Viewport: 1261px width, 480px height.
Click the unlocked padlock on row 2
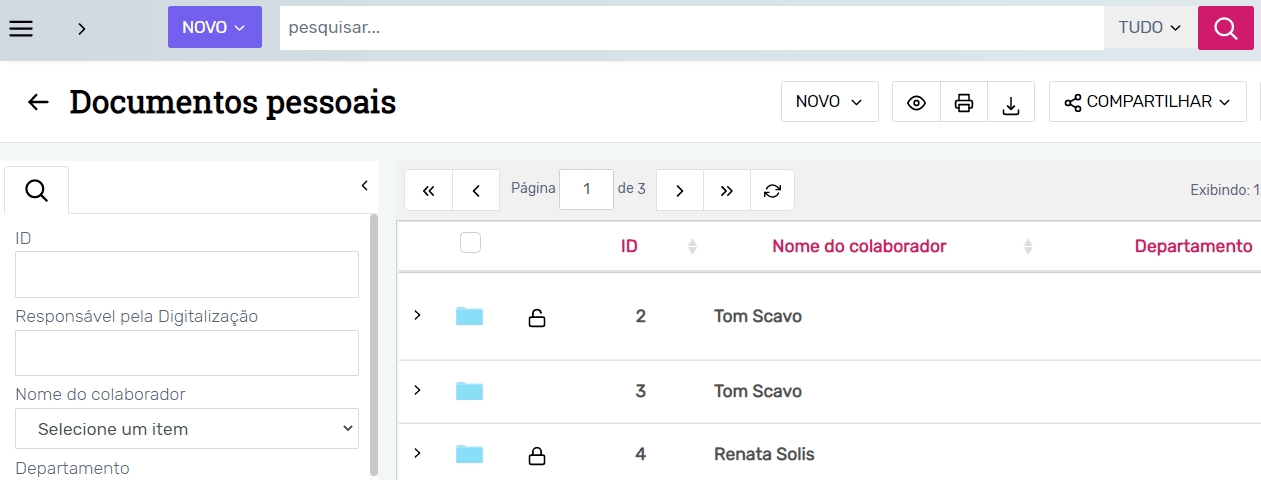(x=537, y=318)
